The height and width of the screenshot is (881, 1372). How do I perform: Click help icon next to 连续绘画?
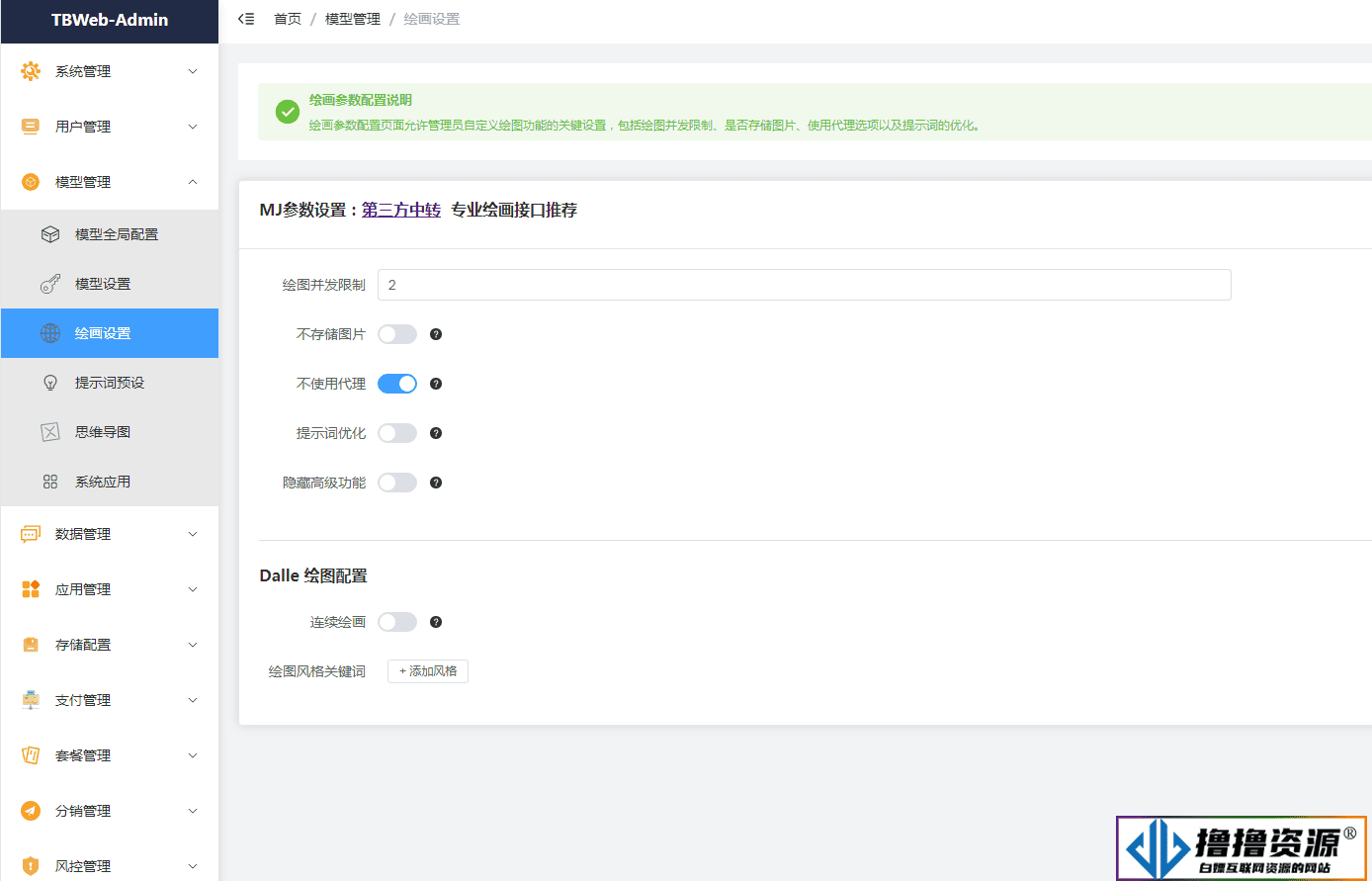(x=436, y=622)
